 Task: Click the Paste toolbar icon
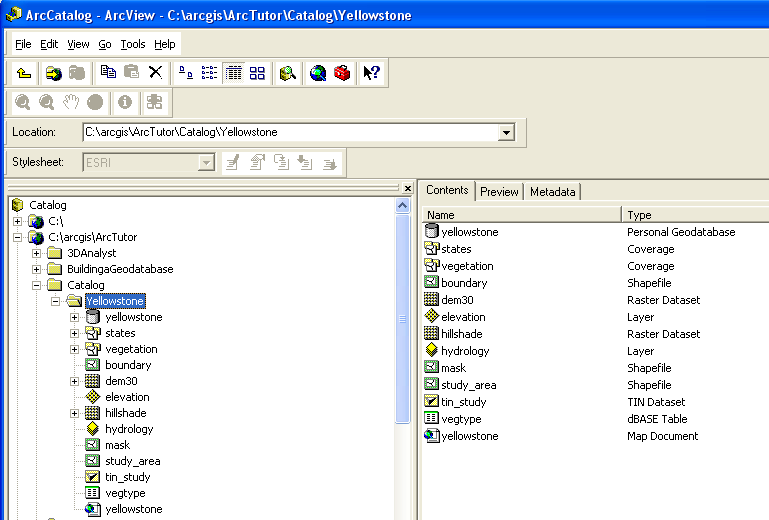(x=131, y=73)
